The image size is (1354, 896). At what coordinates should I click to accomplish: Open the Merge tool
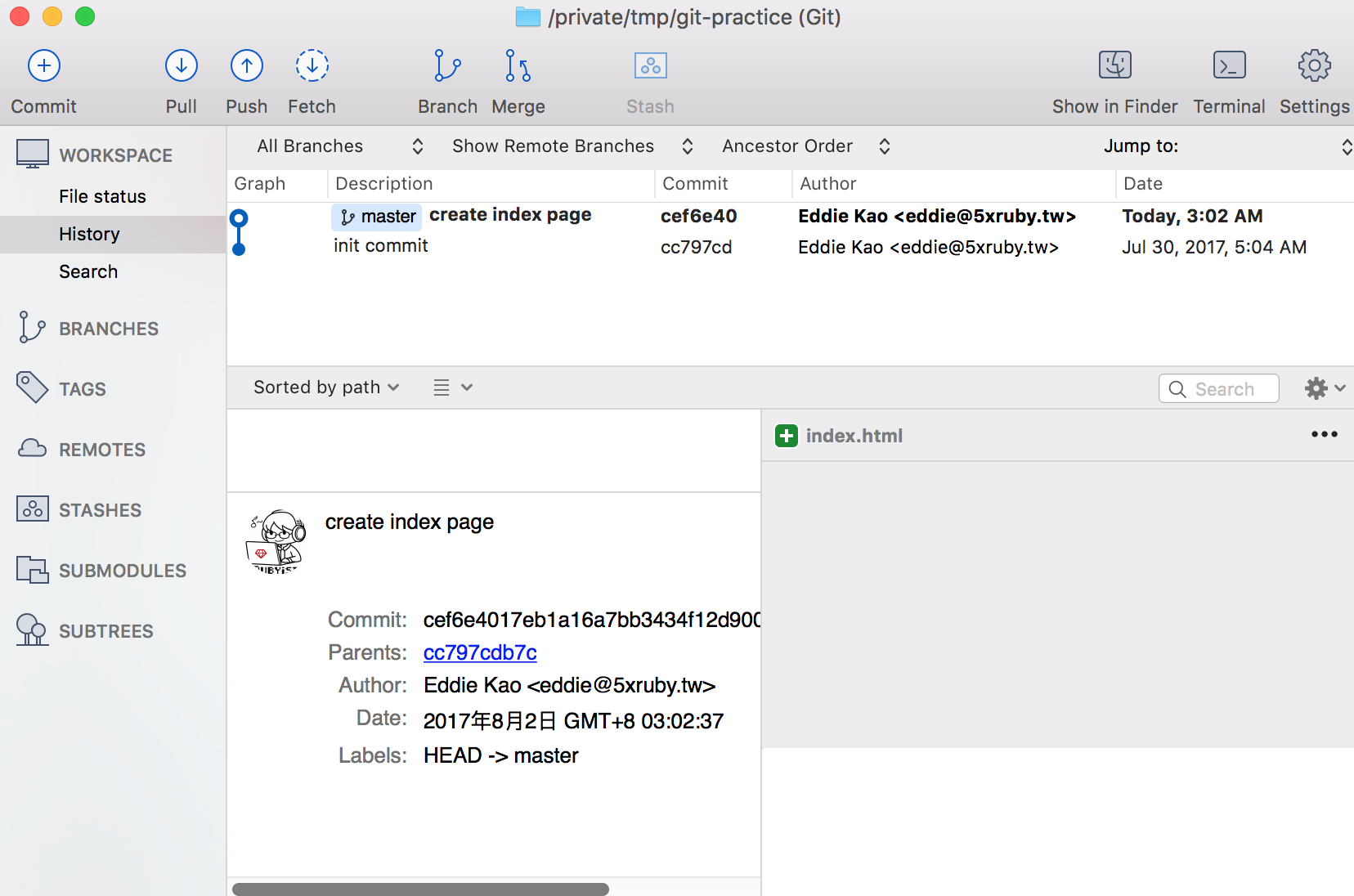point(518,66)
